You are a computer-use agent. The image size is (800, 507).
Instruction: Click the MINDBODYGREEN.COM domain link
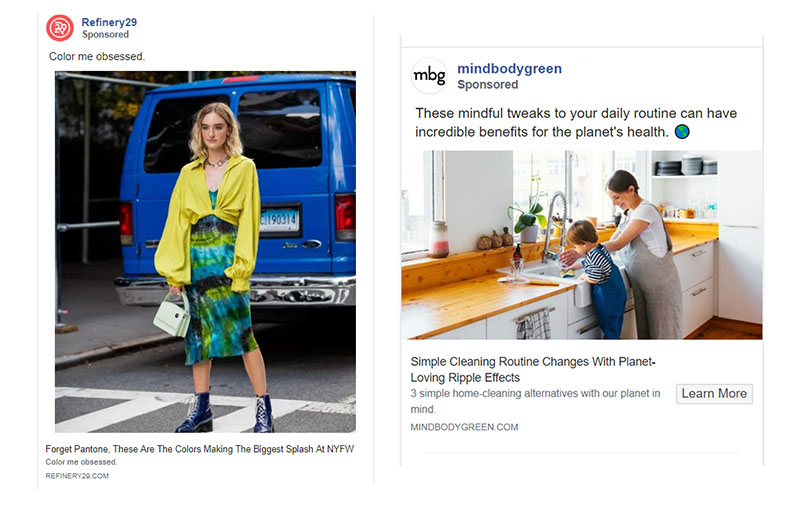pyautogui.click(x=464, y=427)
